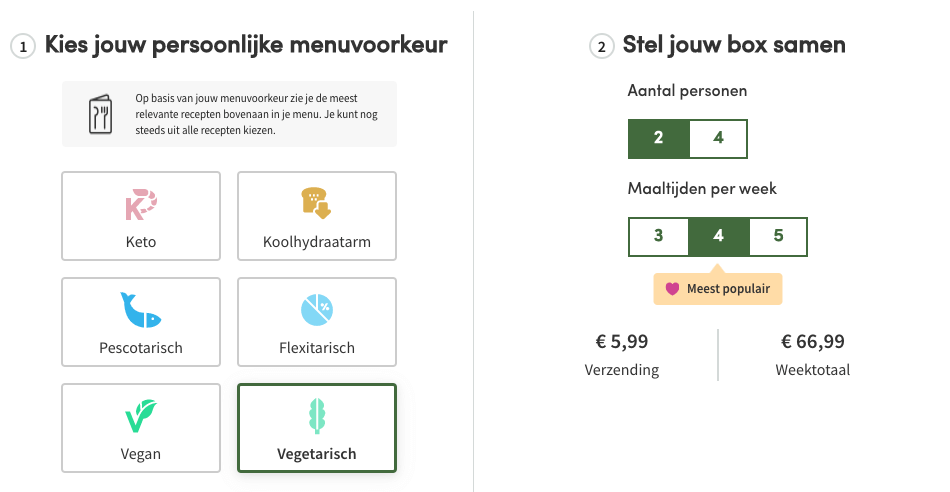Viewport: 950px width, 492px height.
Task: Click the € 66,99 Weektotaal price
Action: point(812,342)
